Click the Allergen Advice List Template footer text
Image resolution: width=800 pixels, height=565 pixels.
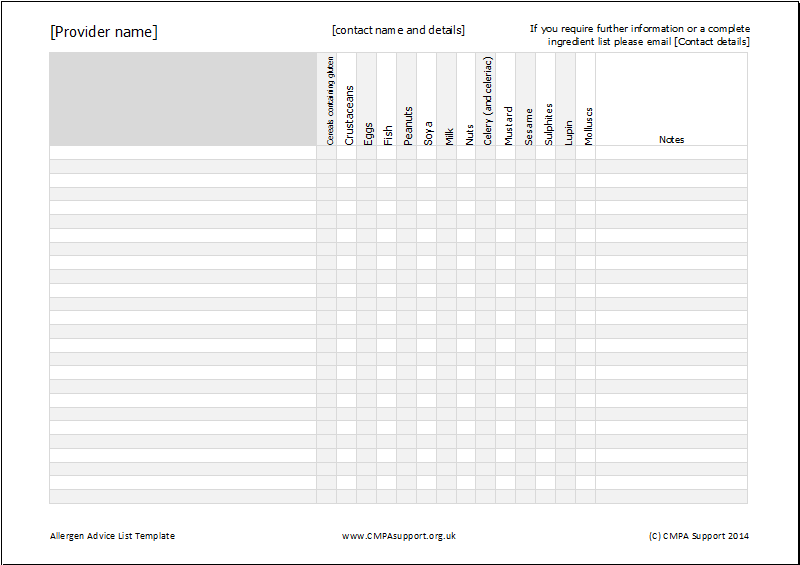pyautogui.click(x=112, y=536)
